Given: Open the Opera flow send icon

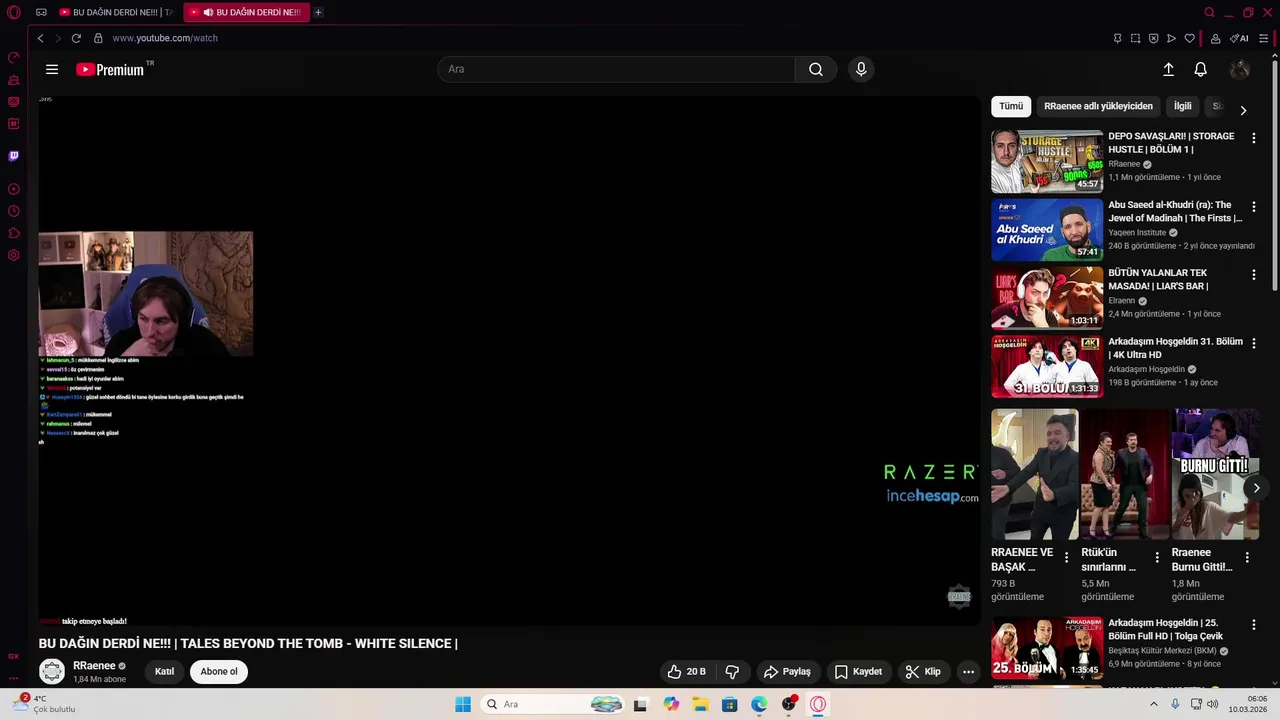Looking at the screenshot, I should pyautogui.click(x=1171, y=38).
